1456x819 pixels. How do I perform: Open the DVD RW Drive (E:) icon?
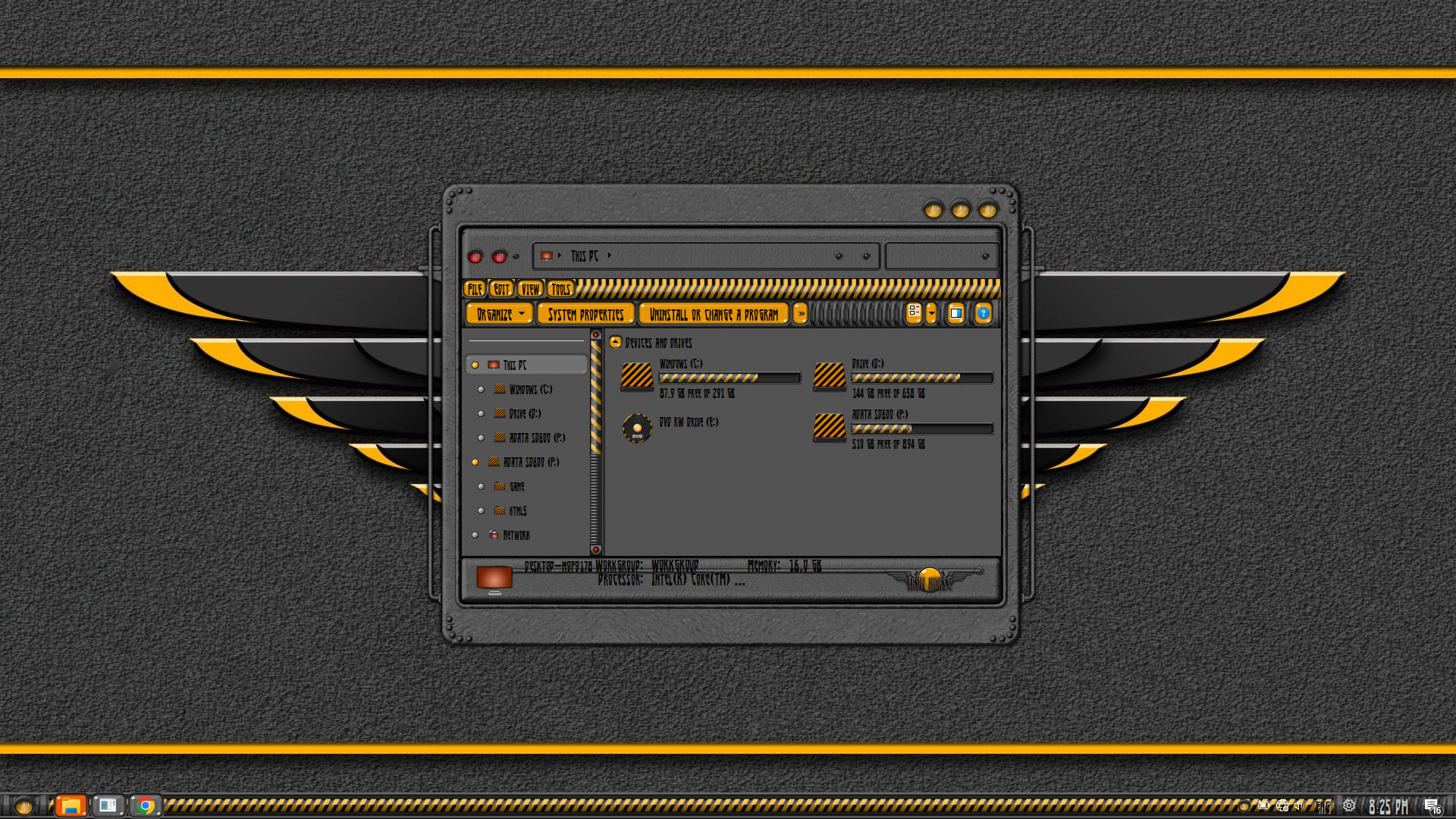pyautogui.click(x=637, y=428)
